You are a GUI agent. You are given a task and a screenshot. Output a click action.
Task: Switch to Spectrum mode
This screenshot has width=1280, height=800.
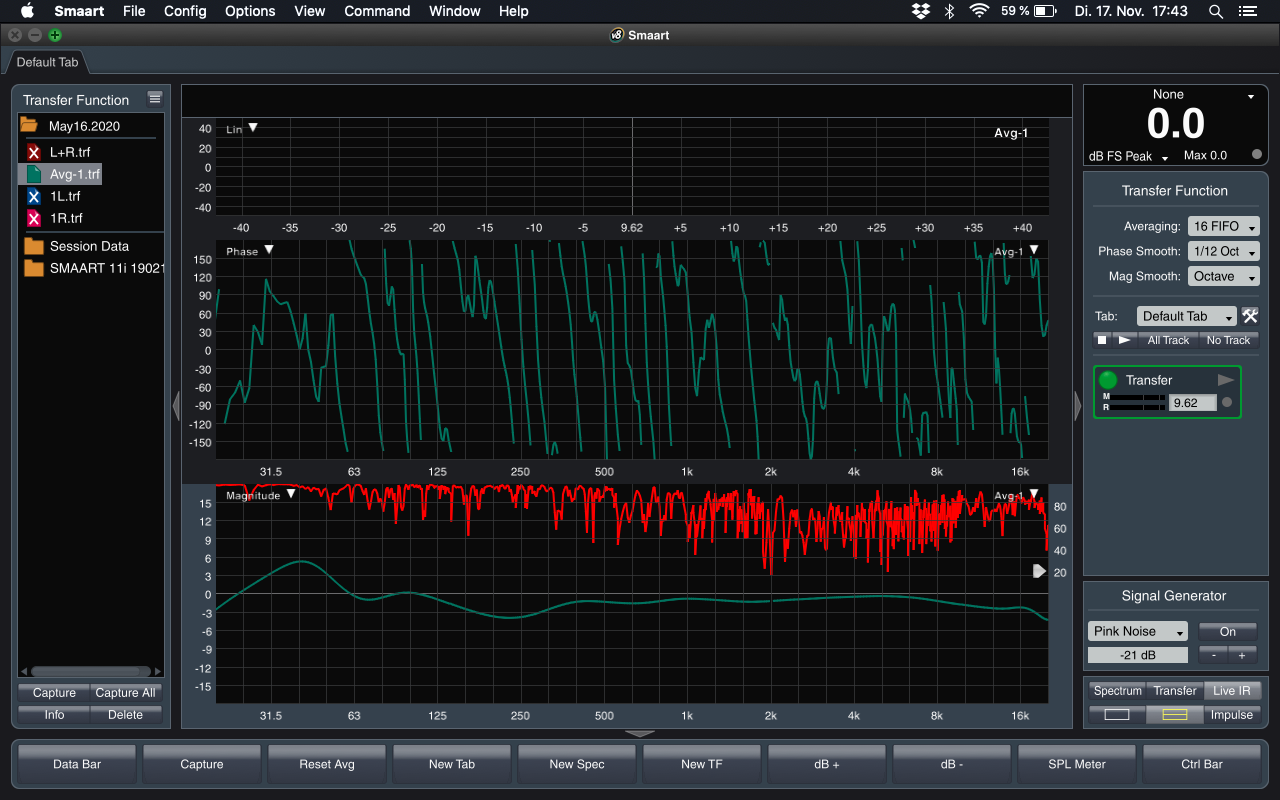click(1117, 691)
